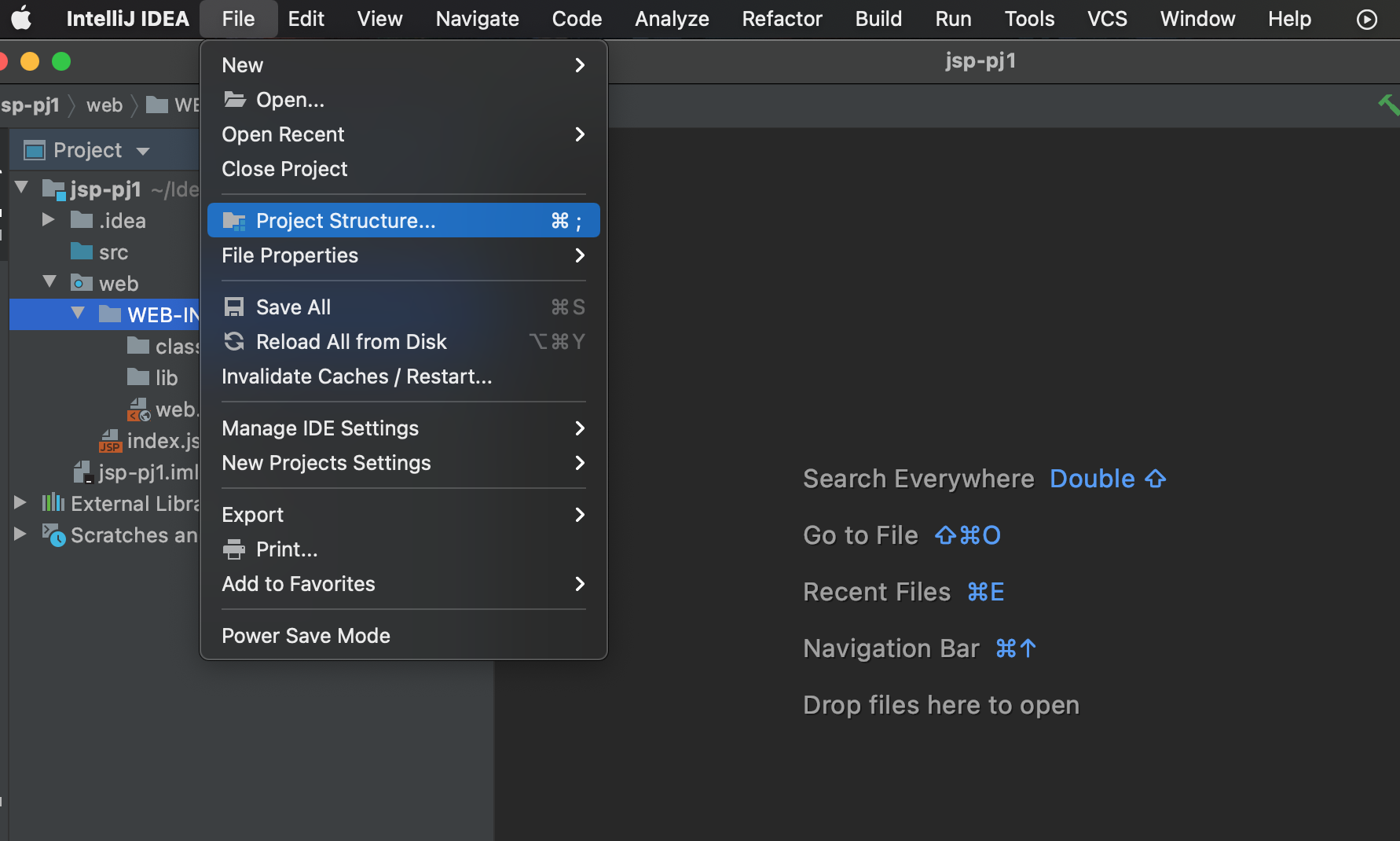Click the Reload All from Disk refresh icon
This screenshot has height=841, width=1400.
coord(234,341)
